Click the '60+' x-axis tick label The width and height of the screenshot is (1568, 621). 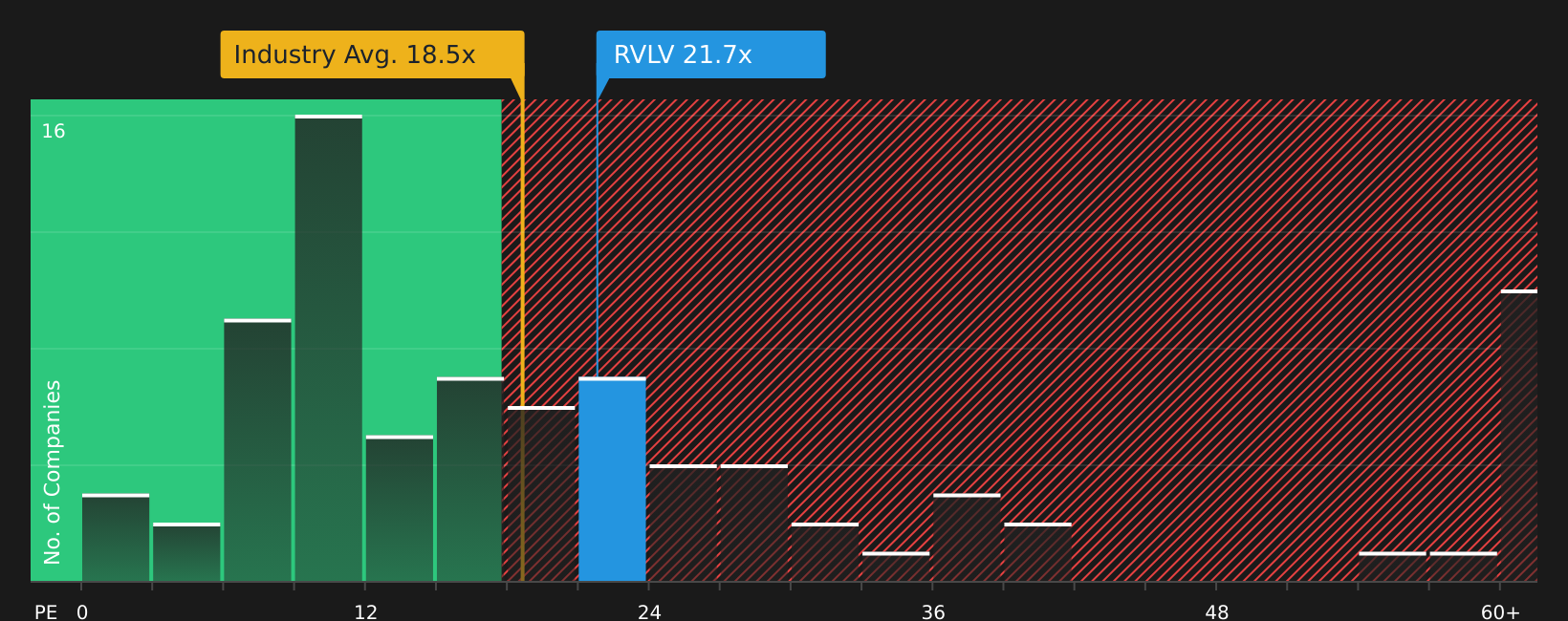click(1500, 612)
